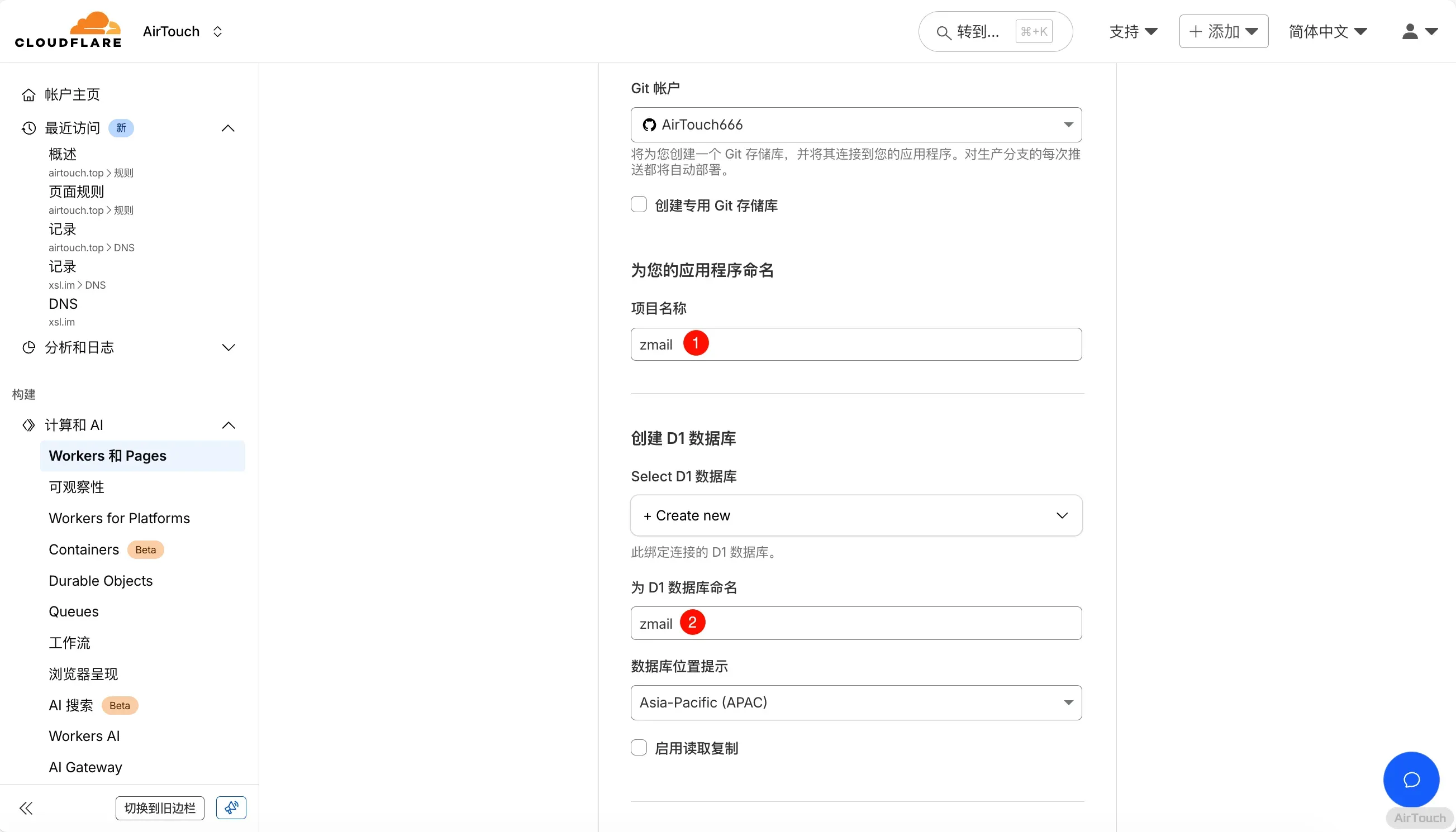
Task: Click the 切换到旧边栏 button
Action: (159, 808)
